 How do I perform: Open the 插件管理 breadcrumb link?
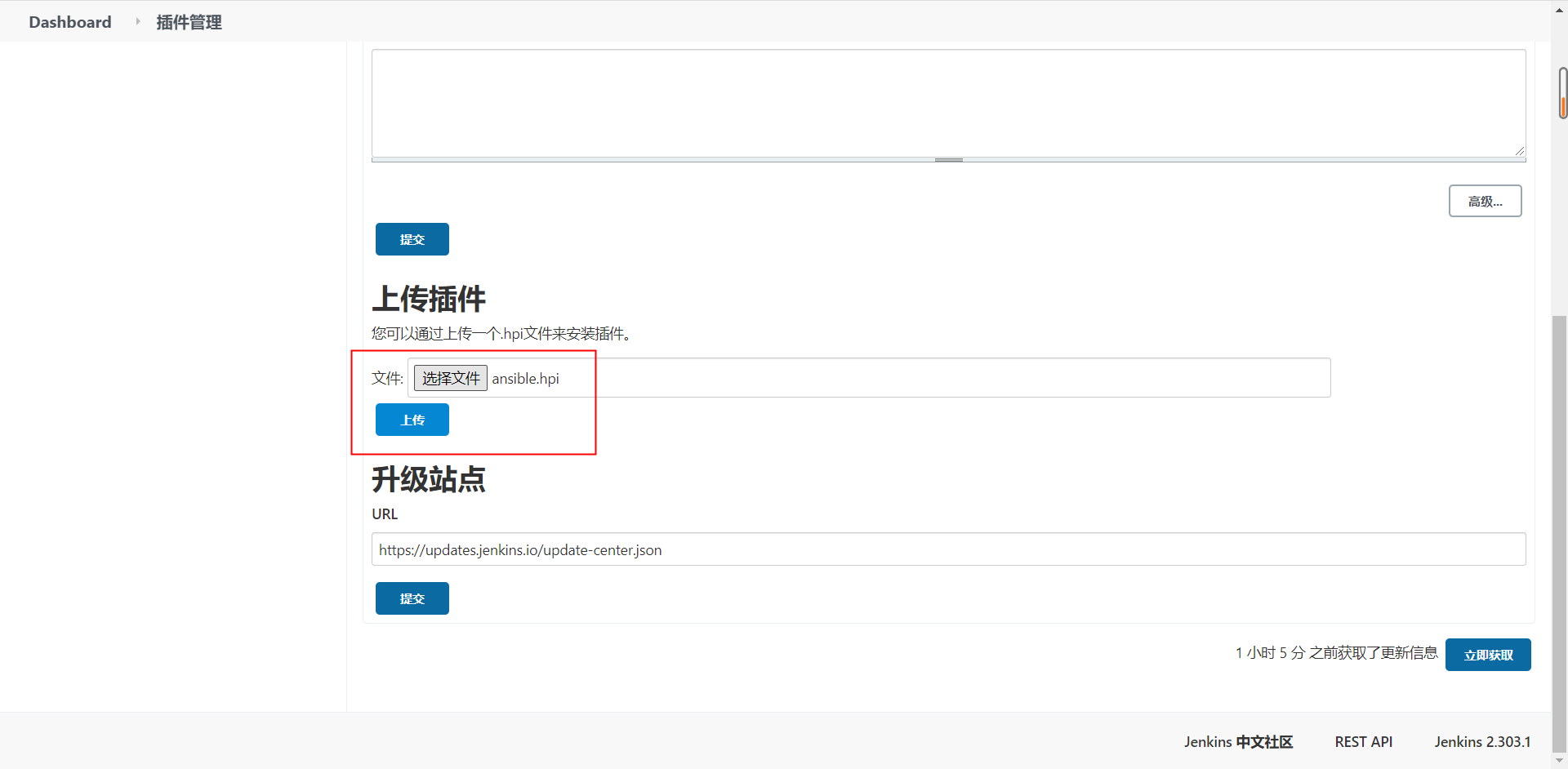[189, 22]
